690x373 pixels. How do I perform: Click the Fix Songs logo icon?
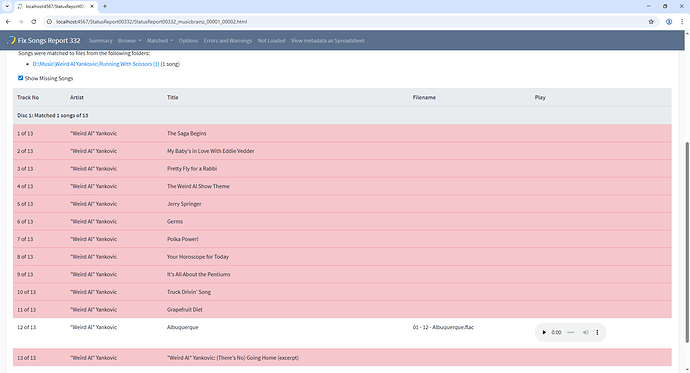pyautogui.click(x=11, y=40)
